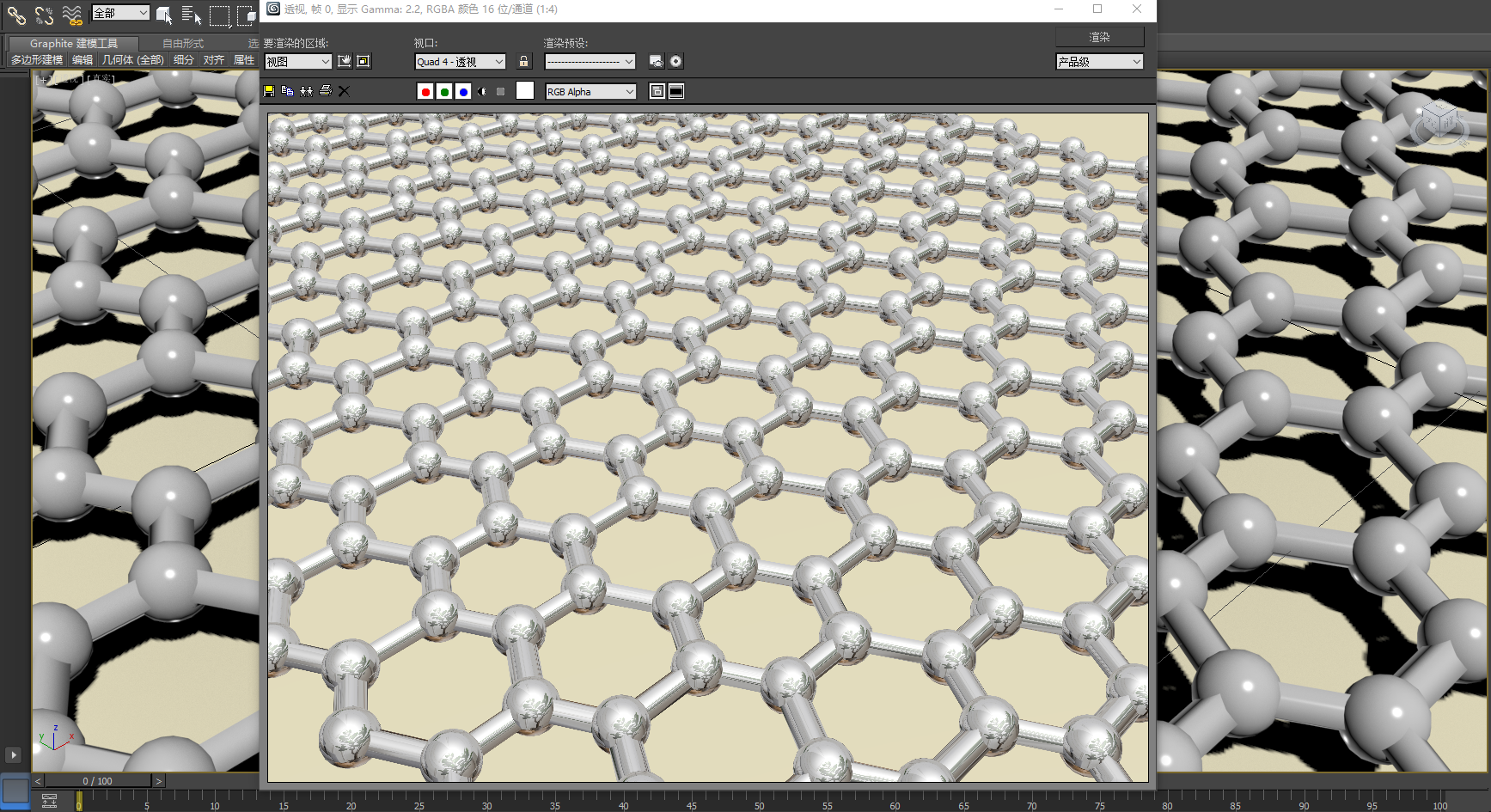1491x812 pixels.
Task: Expand the left panel play arrow
Action: 13,755
